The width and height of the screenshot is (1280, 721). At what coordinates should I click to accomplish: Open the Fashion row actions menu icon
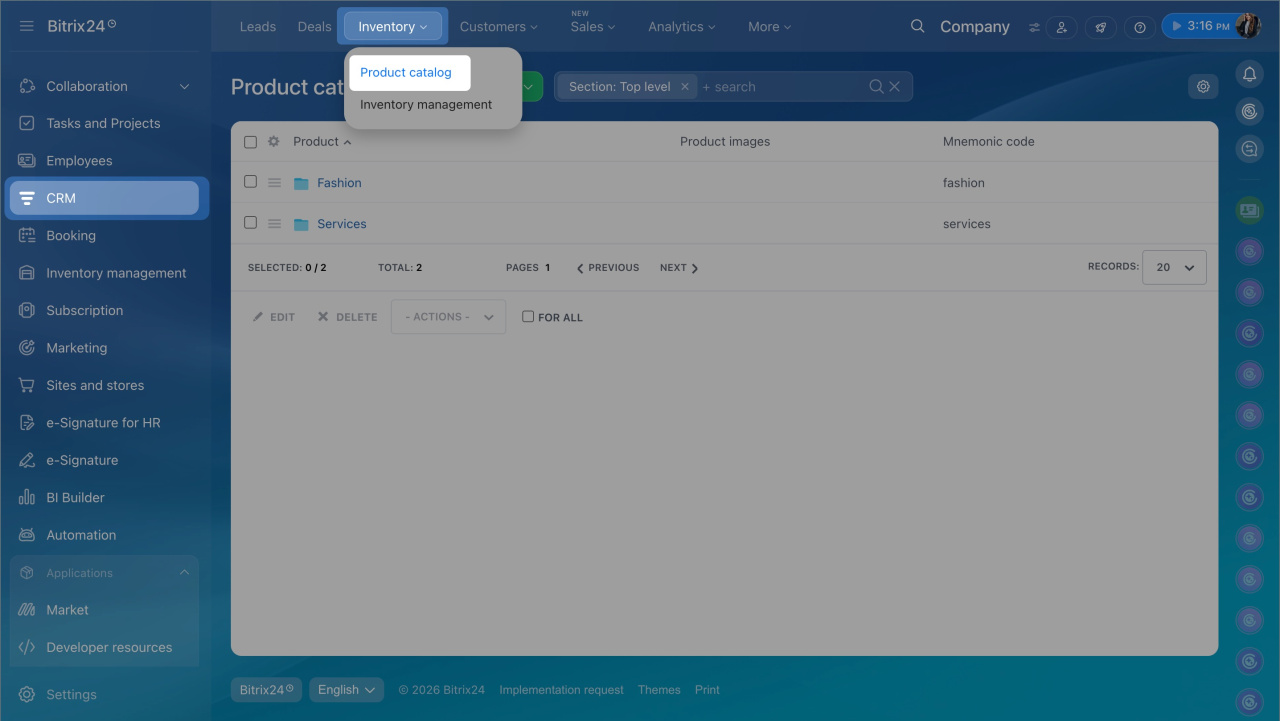tap(274, 183)
